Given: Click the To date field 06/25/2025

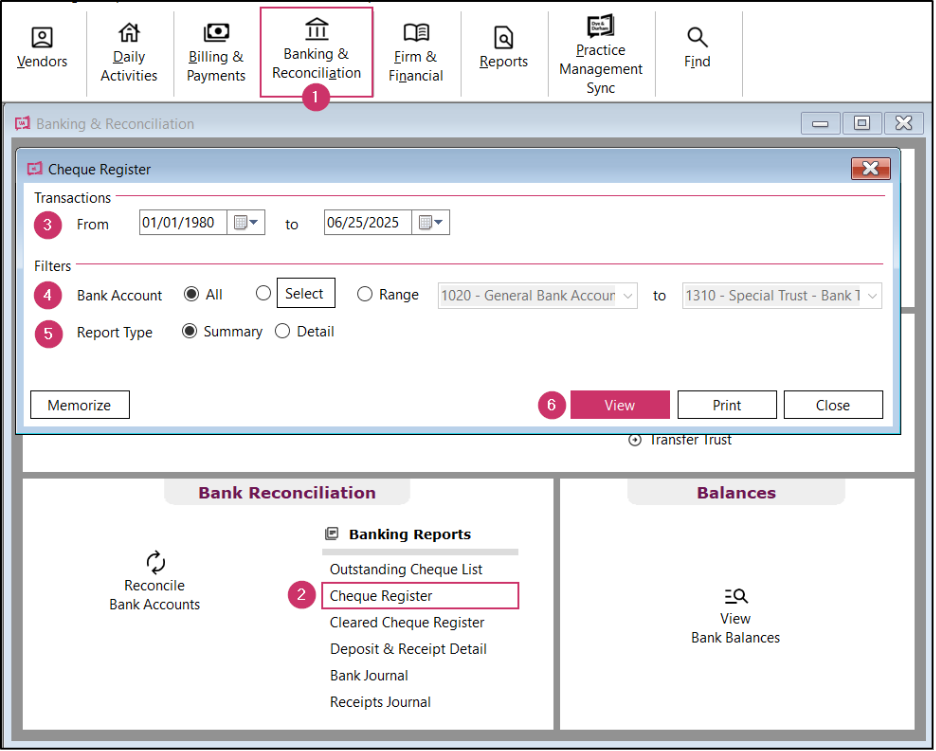Looking at the screenshot, I should pos(367,223).
